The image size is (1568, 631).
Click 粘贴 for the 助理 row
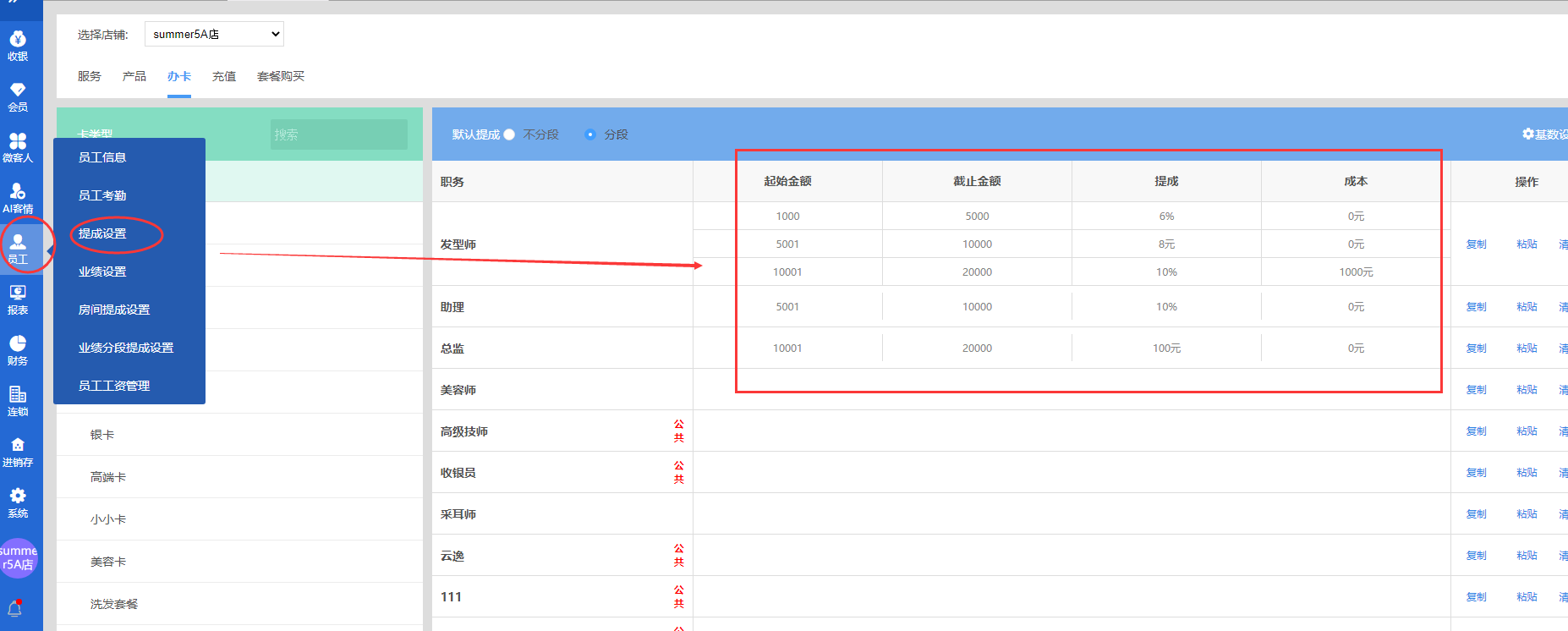(1527, 307)
